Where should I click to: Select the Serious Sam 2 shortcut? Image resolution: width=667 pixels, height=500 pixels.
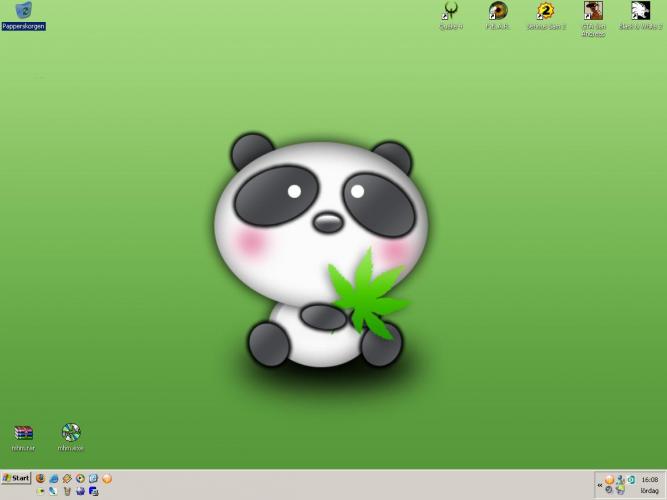coord(546,16)
